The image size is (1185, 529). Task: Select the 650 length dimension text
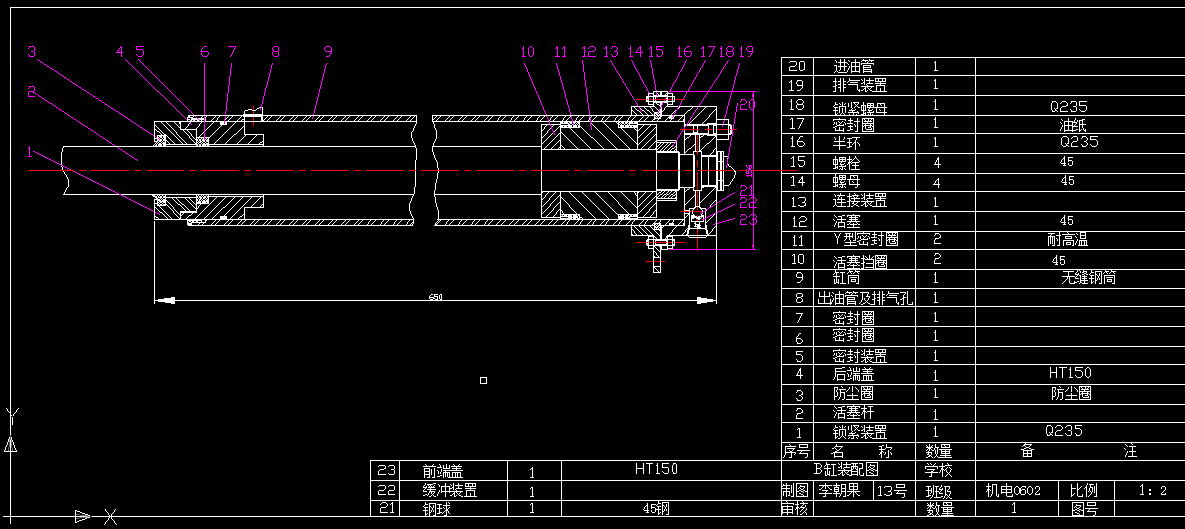tap(435, 297)
